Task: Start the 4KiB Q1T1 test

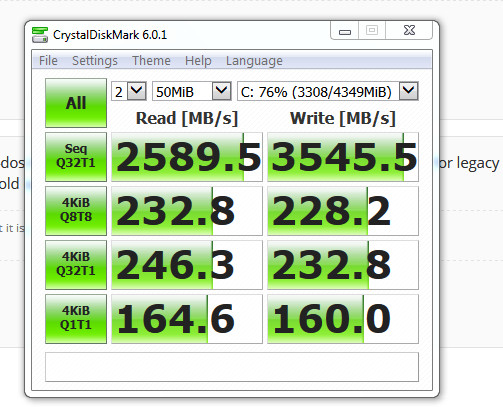Action: (76, 319)
